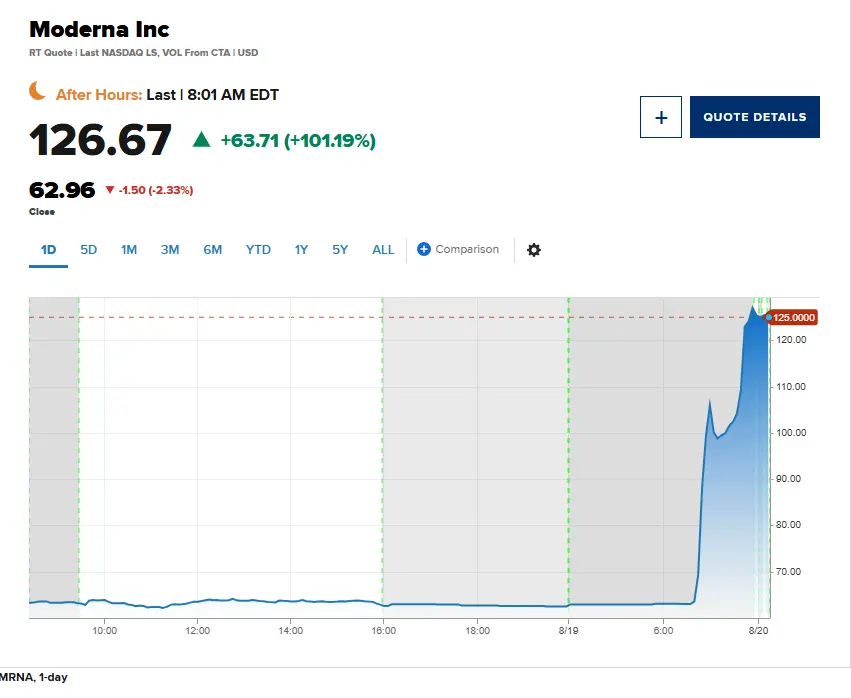Image resolution: width=851 pixels, height=698 pixels.
Task: Click the 70.00 y-axis label
Action: click(x=789, y=572)
